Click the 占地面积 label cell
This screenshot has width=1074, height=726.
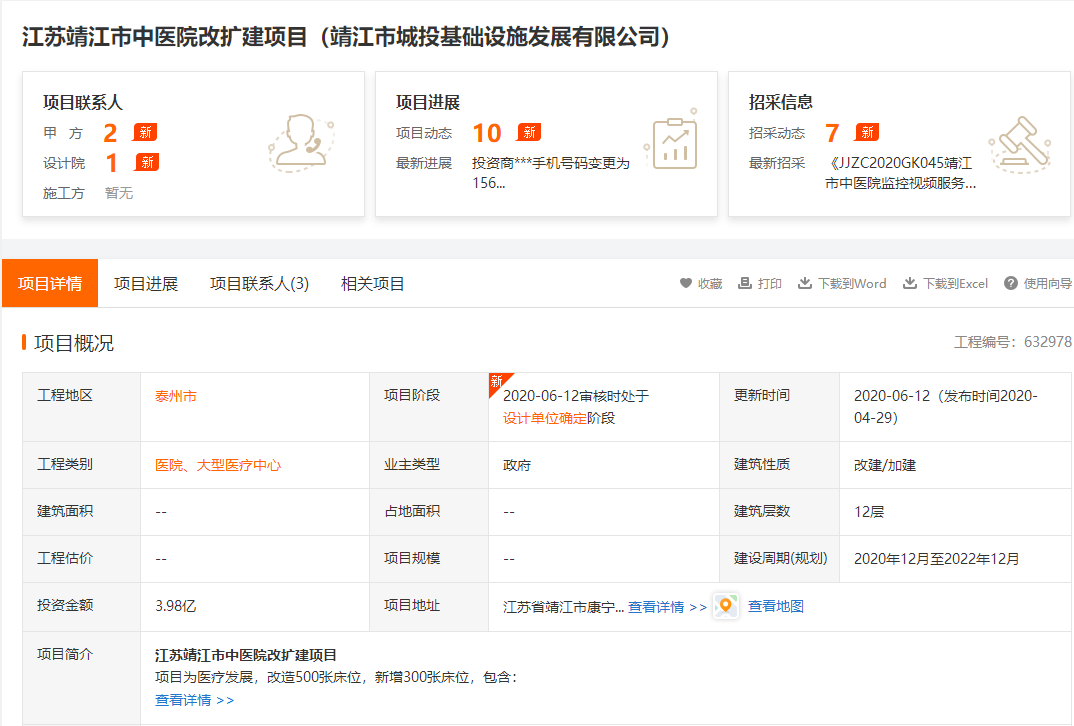[x=429, y=512]
